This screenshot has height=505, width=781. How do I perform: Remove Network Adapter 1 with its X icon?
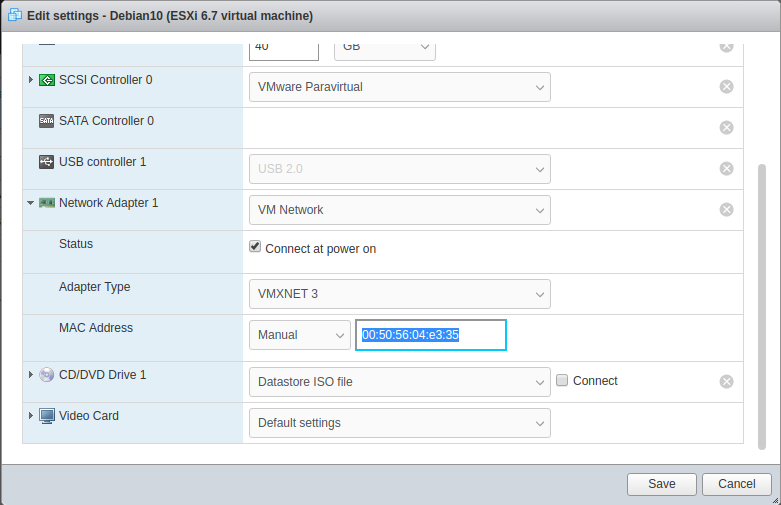click(x=727, y=209)
